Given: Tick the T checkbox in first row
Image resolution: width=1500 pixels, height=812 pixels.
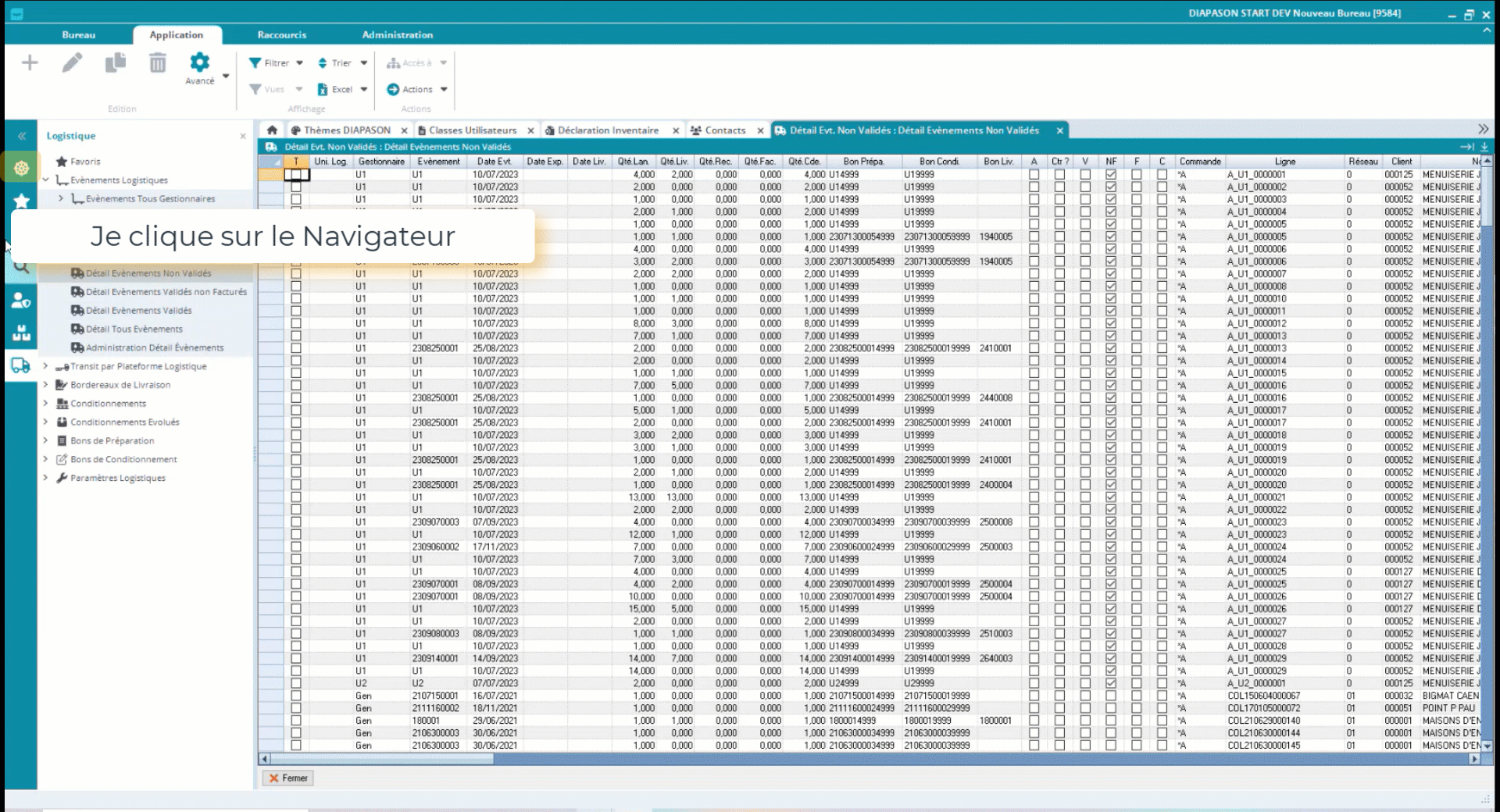Looking at the screenshot, I should [x=296, y=175].
